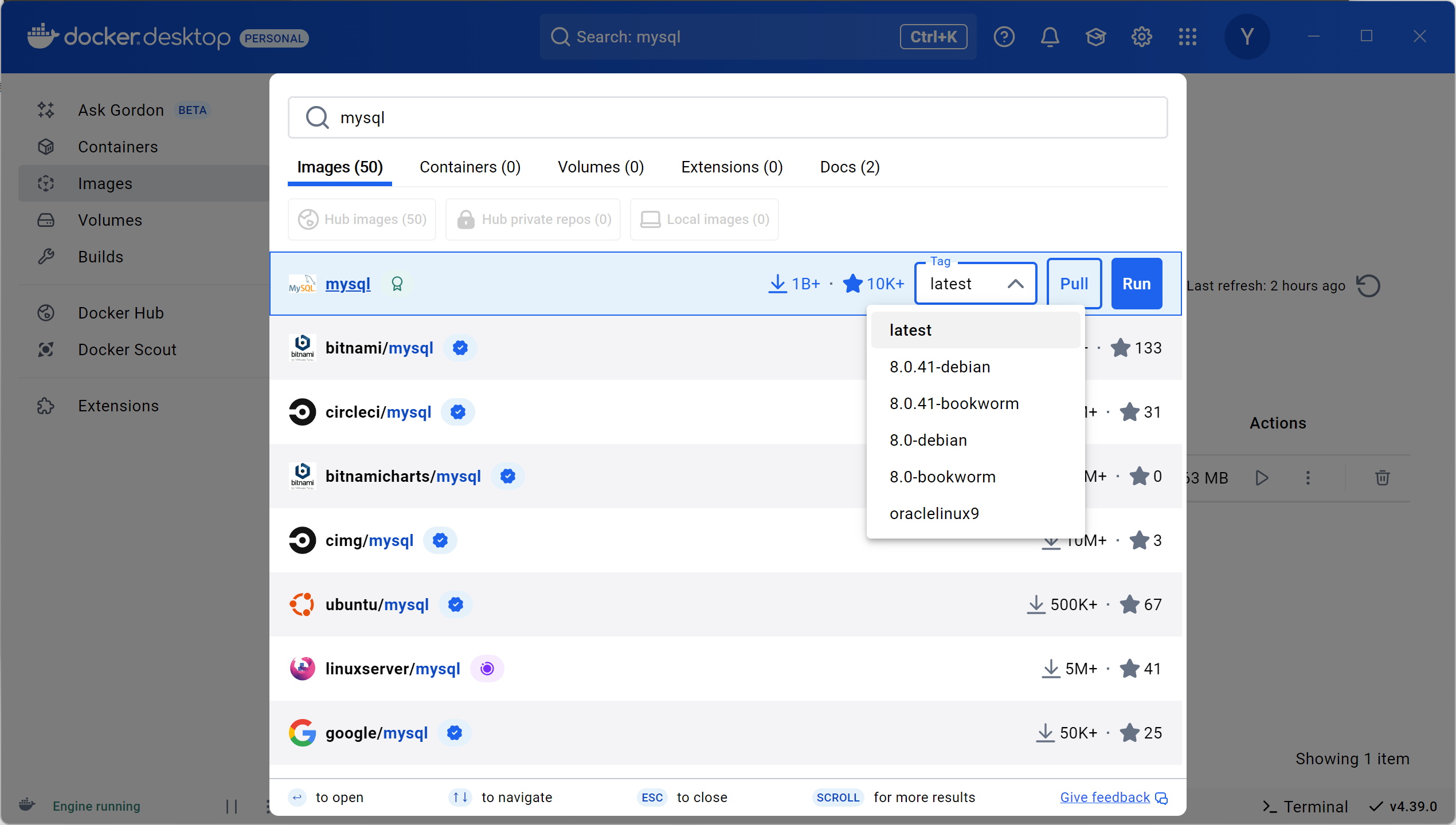The image size is (1456, 825).
Task: Click the help question mark icon
Action: point(1004,37)
